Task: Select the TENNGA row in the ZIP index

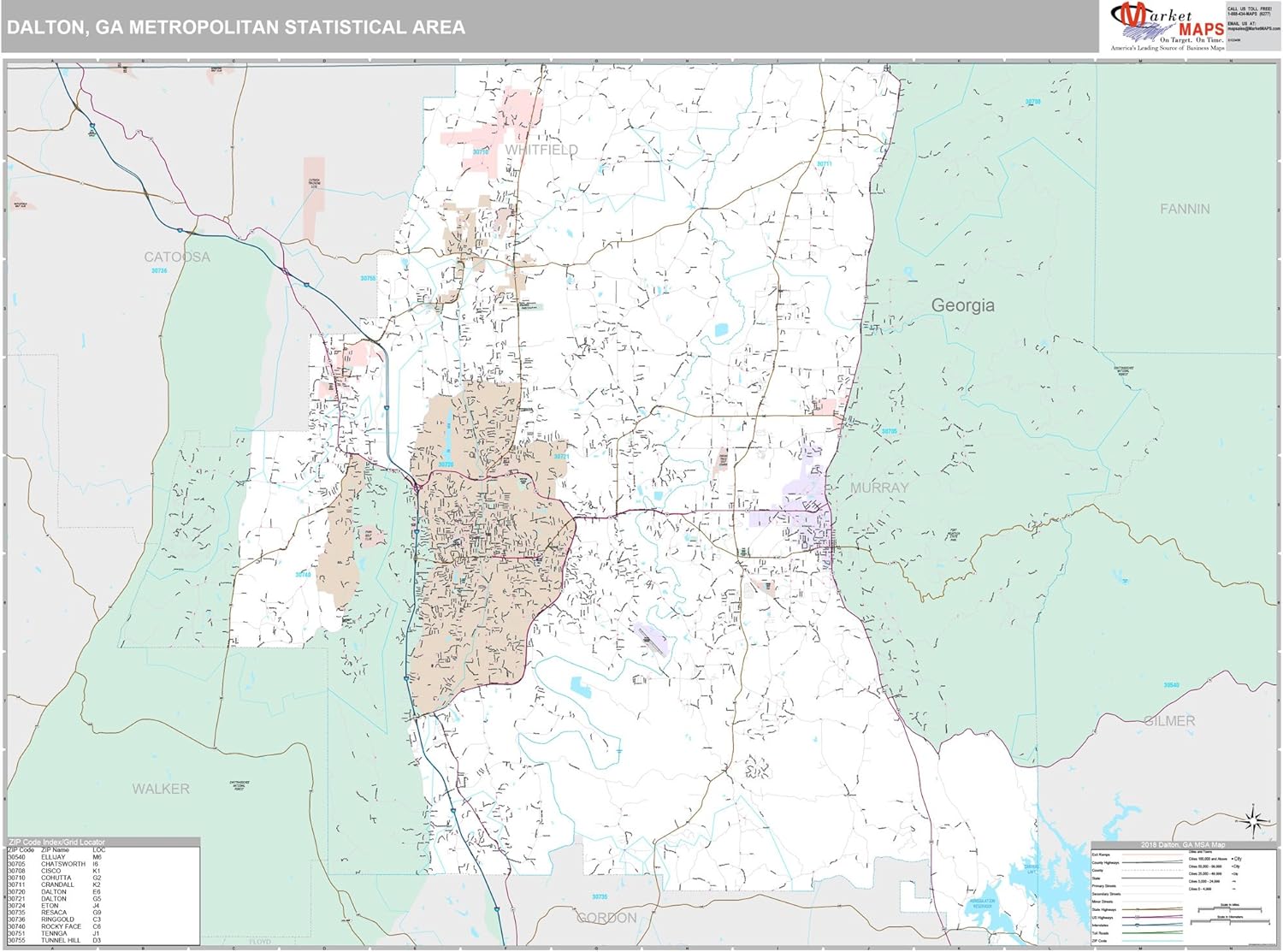Action: [55, 933]
